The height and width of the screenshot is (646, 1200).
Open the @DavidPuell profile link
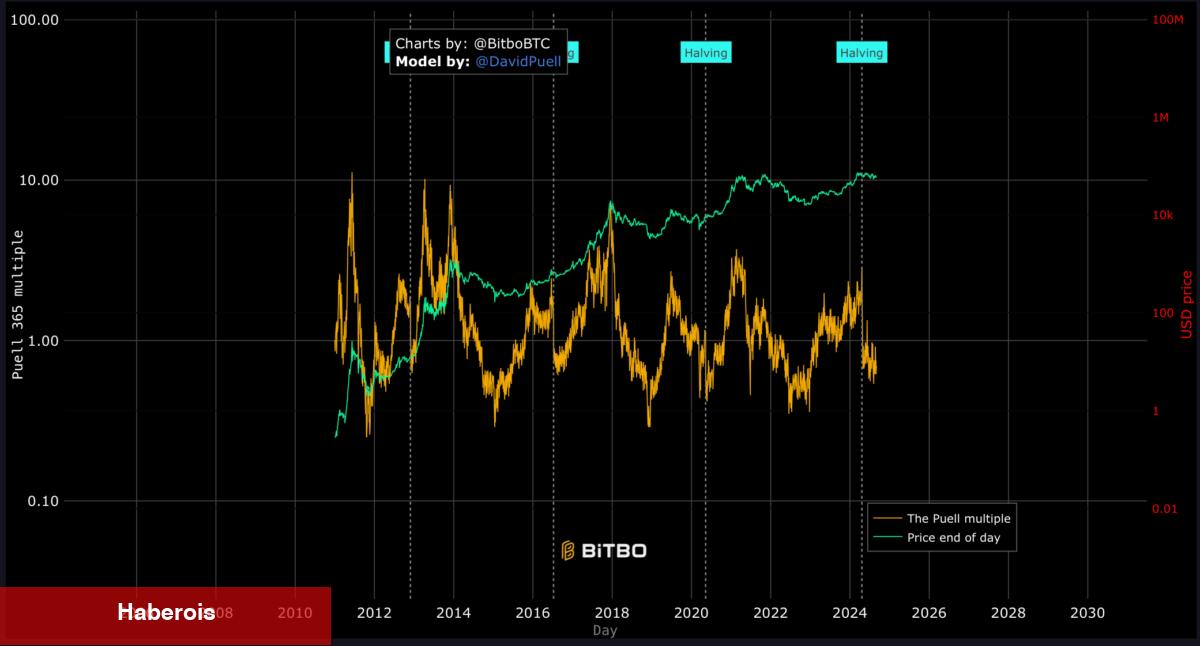[x=518, y=61]
